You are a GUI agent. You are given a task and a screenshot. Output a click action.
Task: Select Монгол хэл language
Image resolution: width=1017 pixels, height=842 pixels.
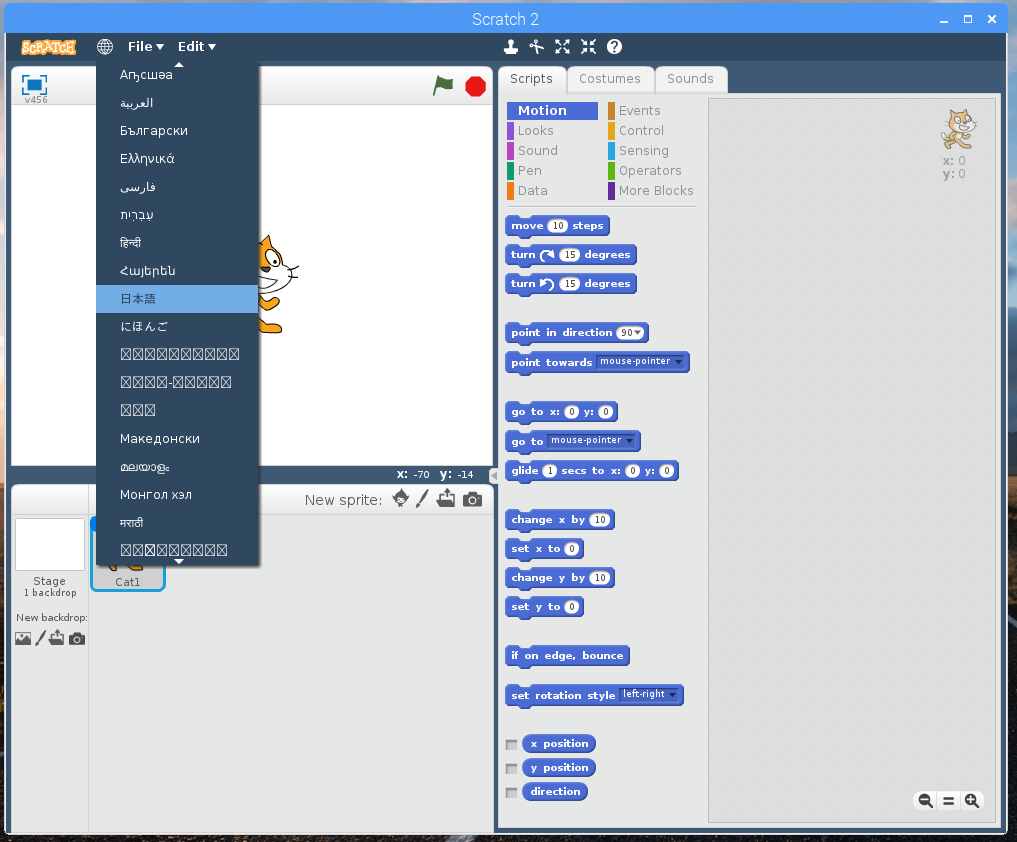tap(177, 494)
